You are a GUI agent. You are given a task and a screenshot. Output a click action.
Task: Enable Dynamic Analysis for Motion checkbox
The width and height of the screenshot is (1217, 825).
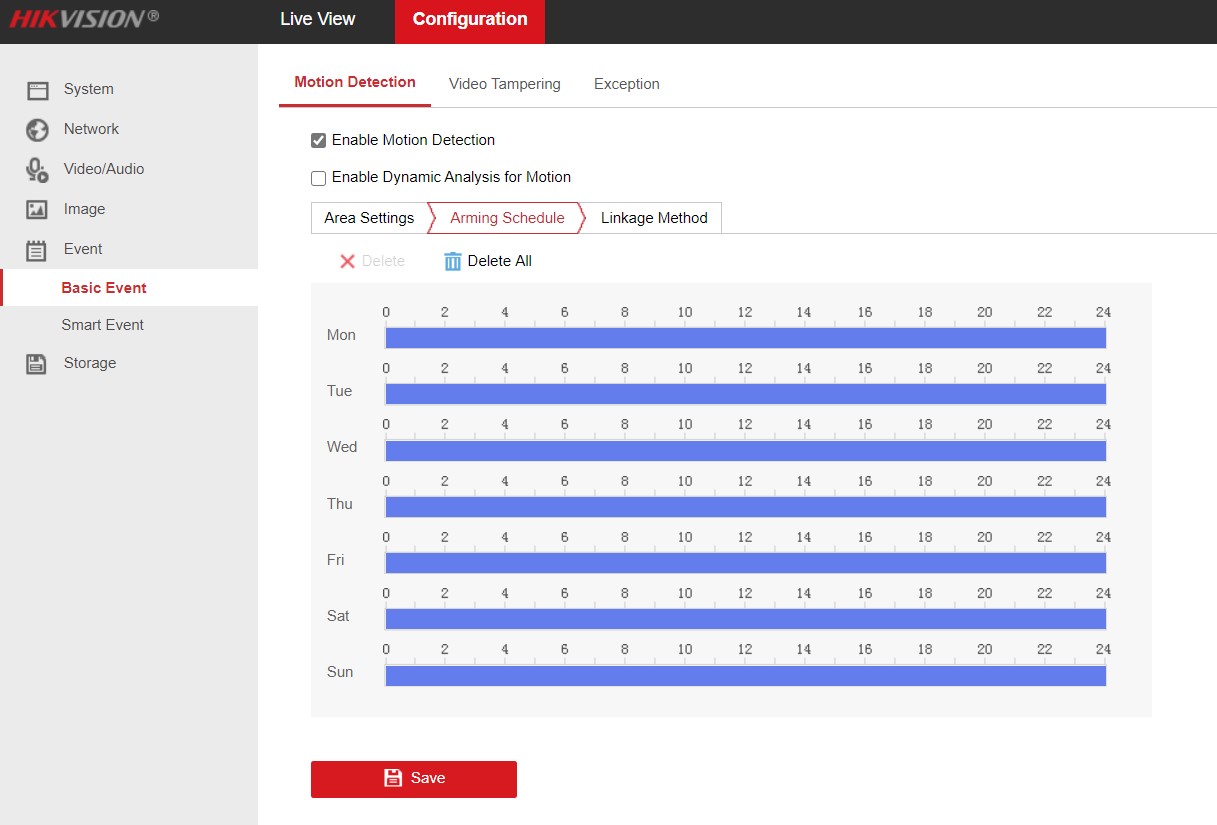[319, 178]
